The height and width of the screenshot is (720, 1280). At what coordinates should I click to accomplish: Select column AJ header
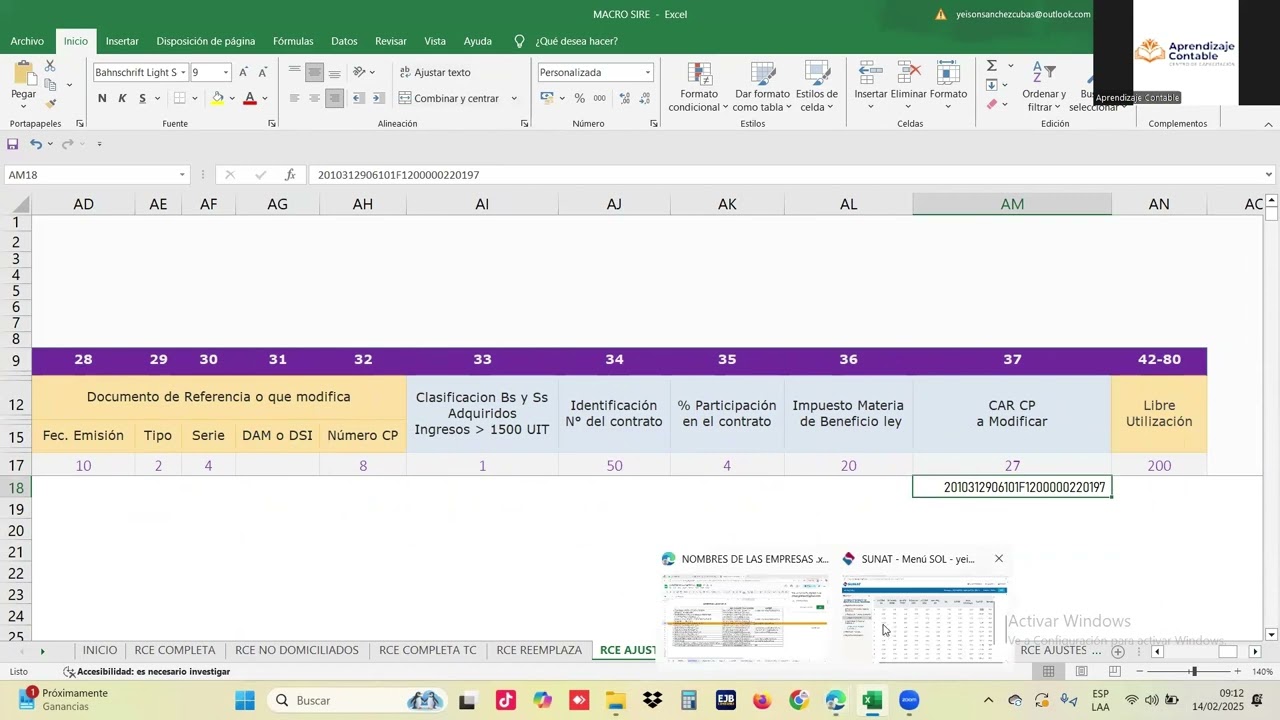[x=614, y=204]
